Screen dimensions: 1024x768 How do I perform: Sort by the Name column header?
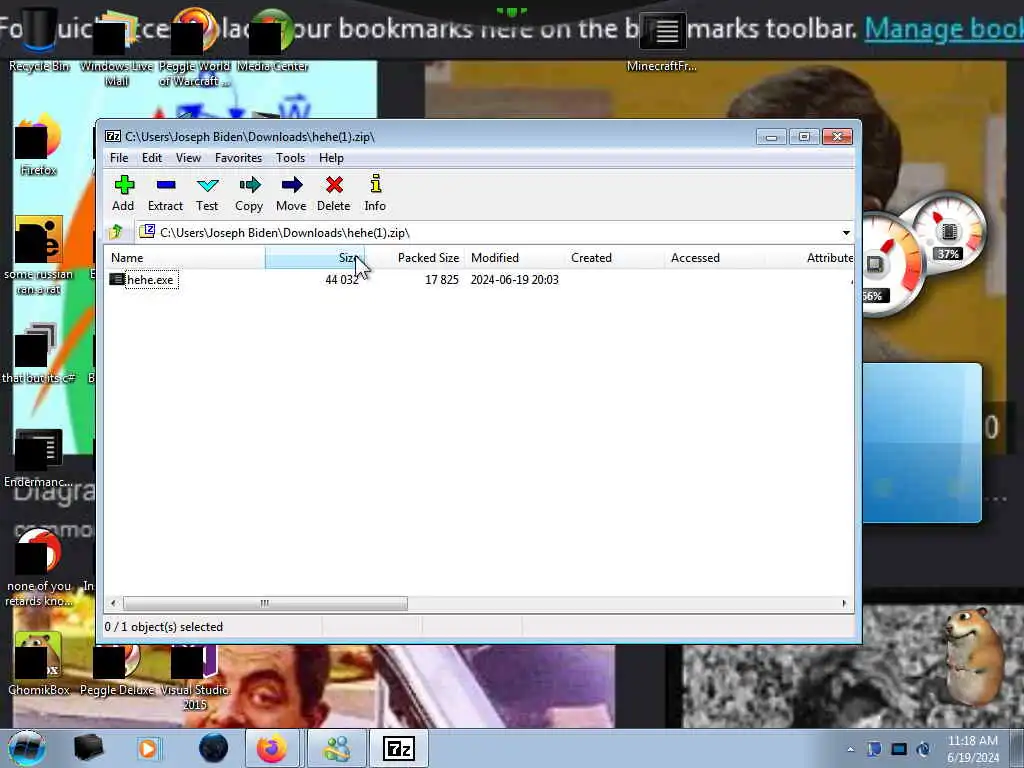(x=185, y=258)
